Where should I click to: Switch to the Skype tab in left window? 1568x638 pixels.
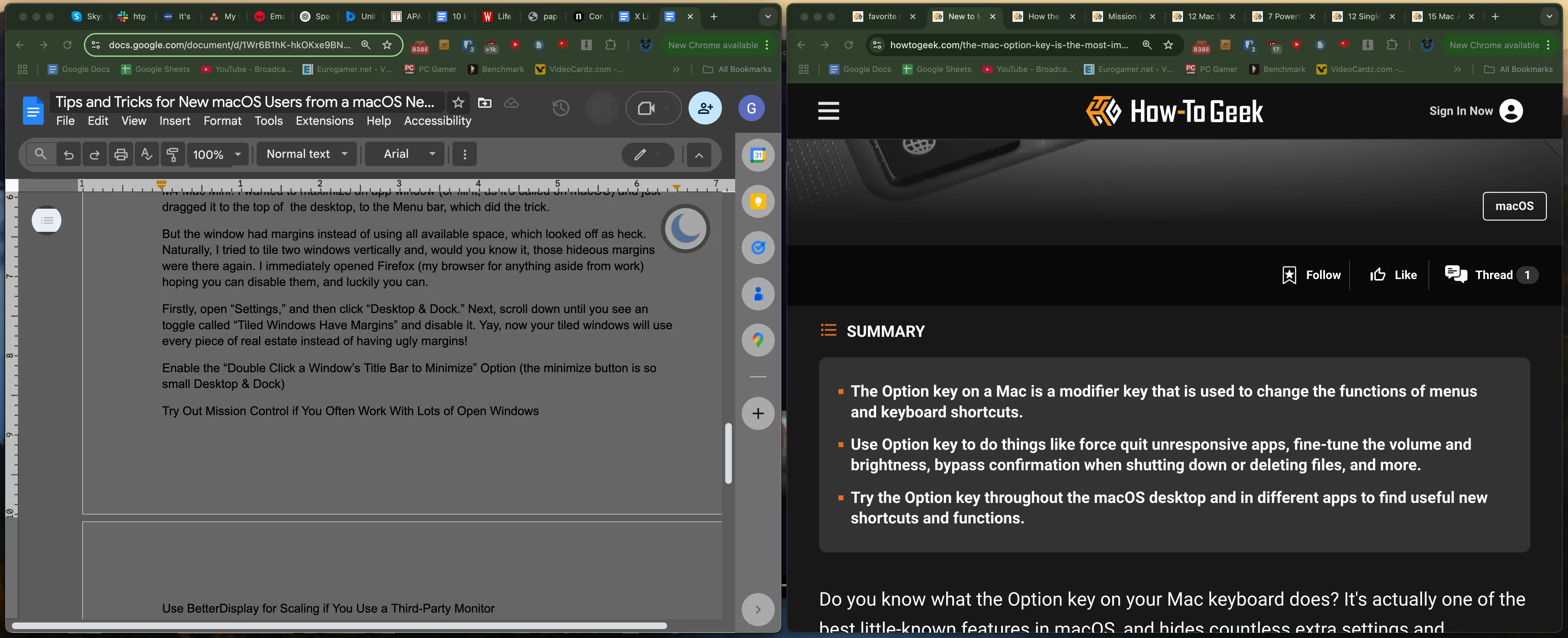click(x=87, y=17)
